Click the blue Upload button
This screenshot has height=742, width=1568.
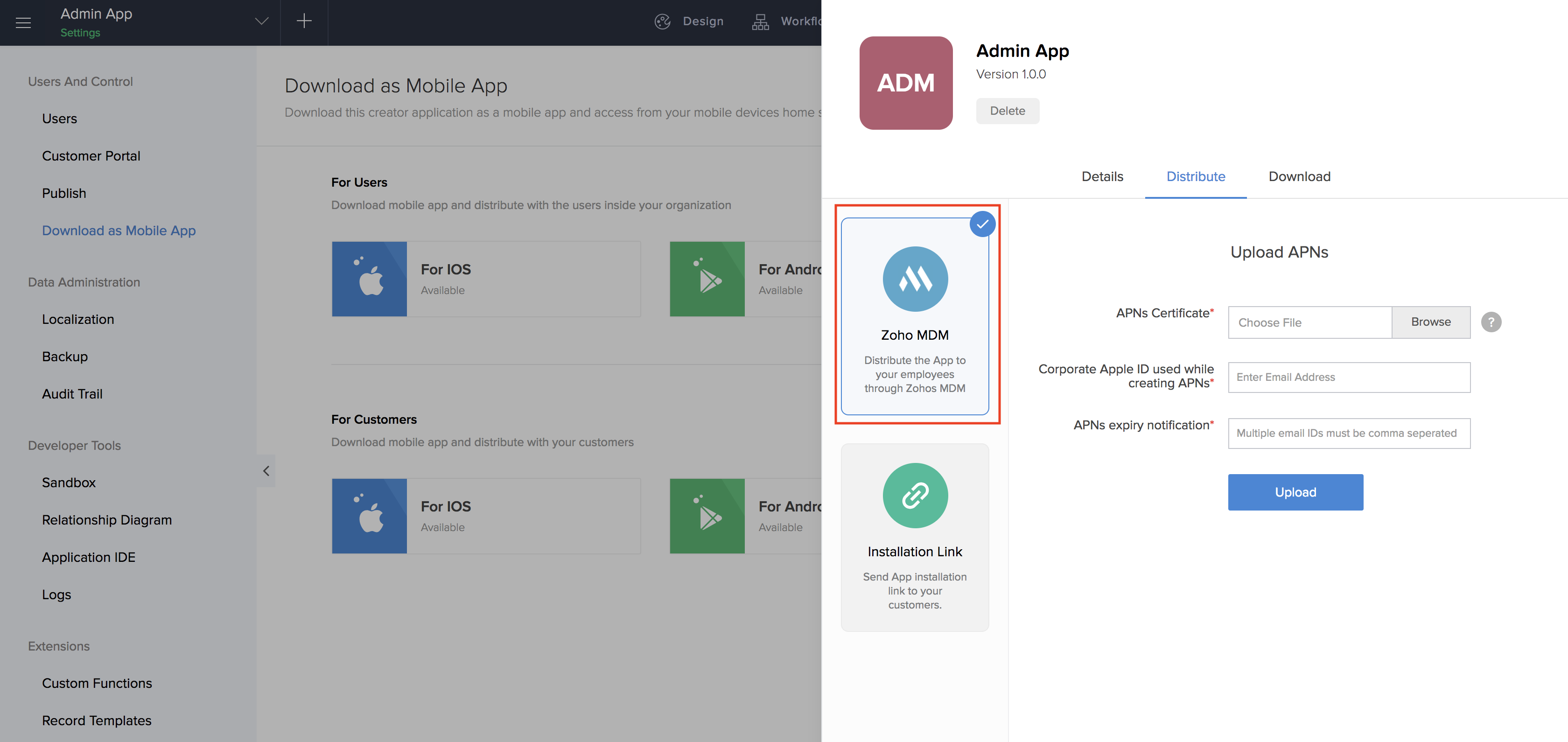point(1295,492)
